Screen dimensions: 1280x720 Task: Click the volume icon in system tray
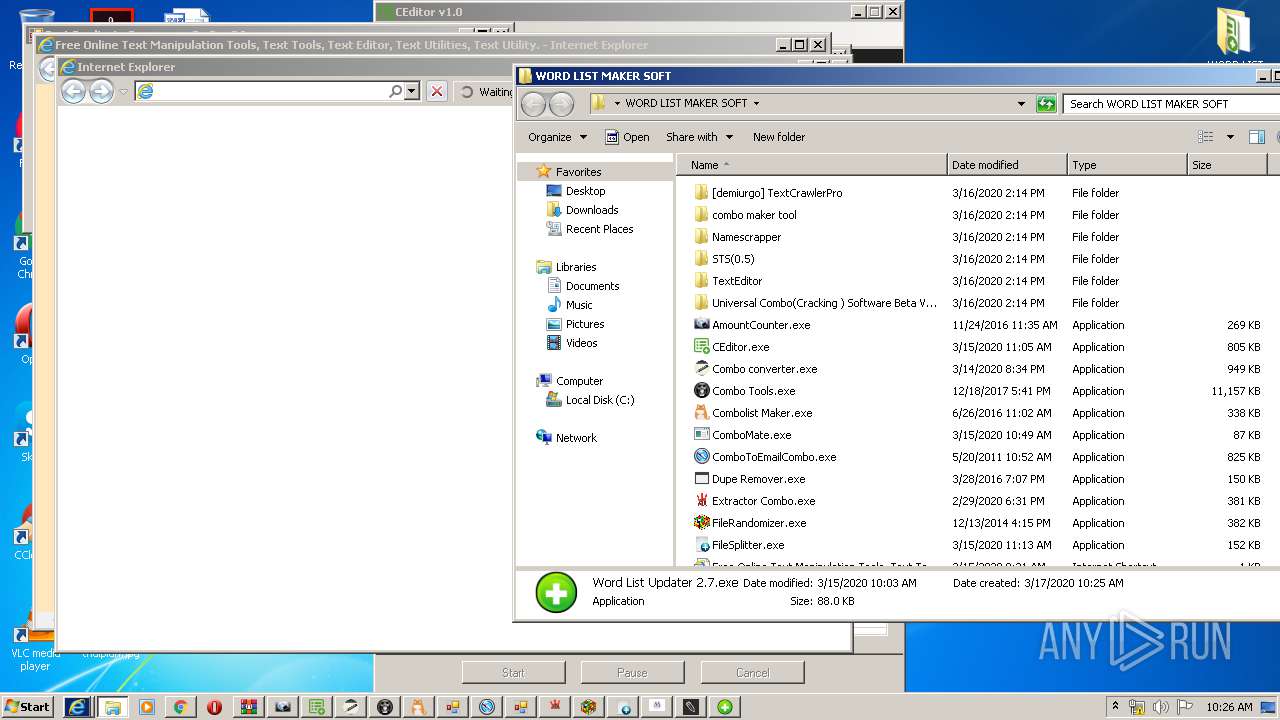click(x=1159, y=707)
